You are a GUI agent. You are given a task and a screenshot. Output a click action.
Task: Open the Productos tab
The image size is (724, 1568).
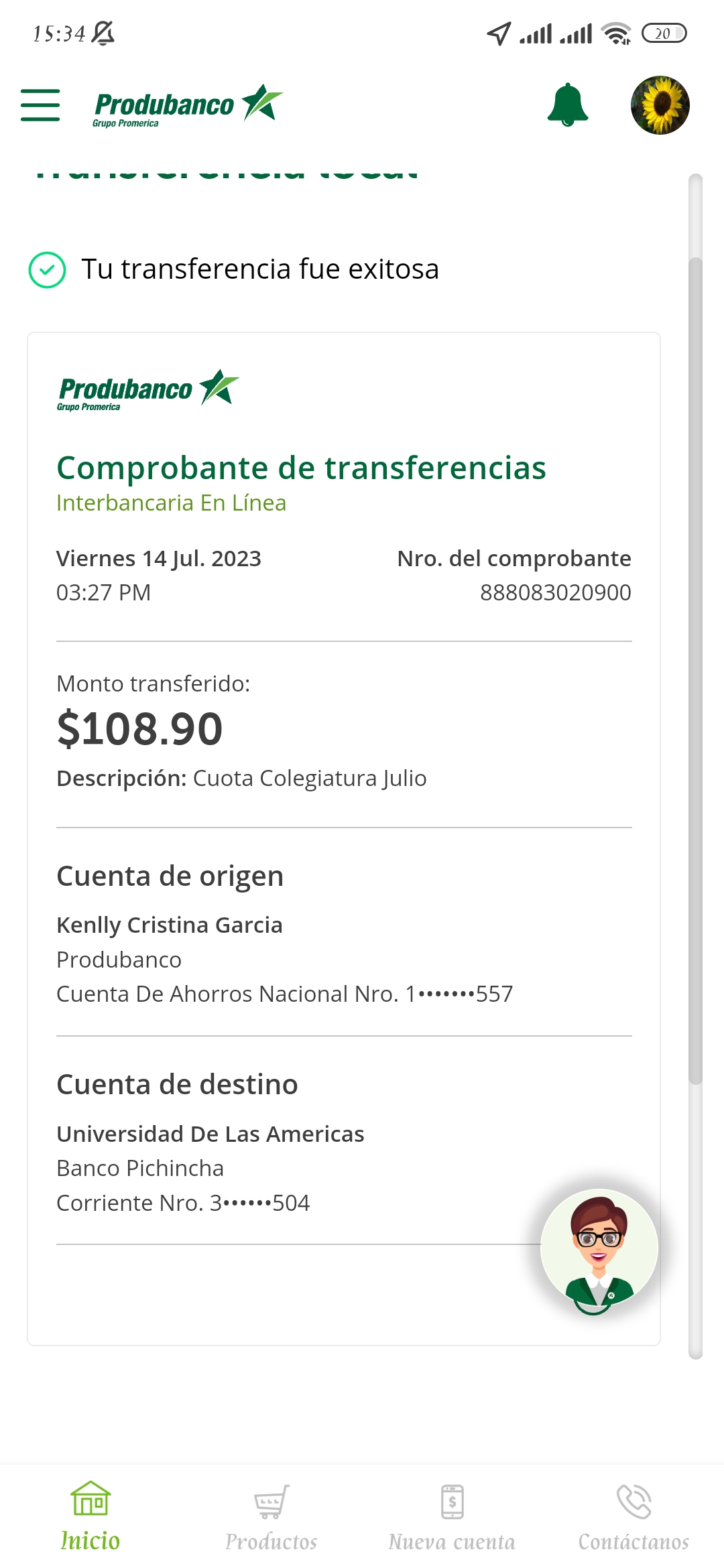[x=271, y=1517]
